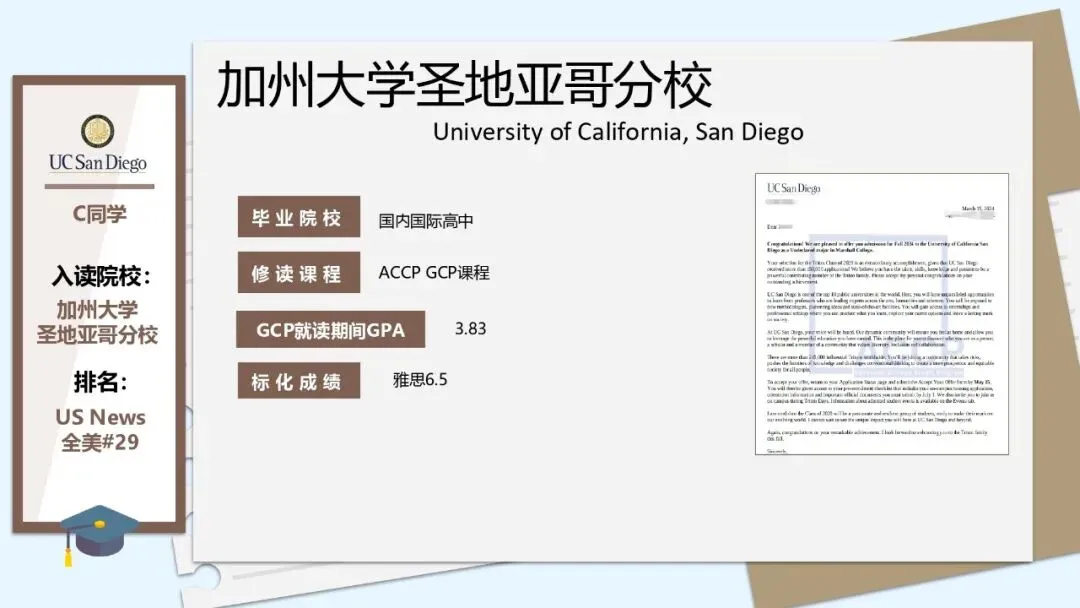The image size is (1080, 608).
Task: Click the graduation cap illustration
Action: tap(98, 534)
